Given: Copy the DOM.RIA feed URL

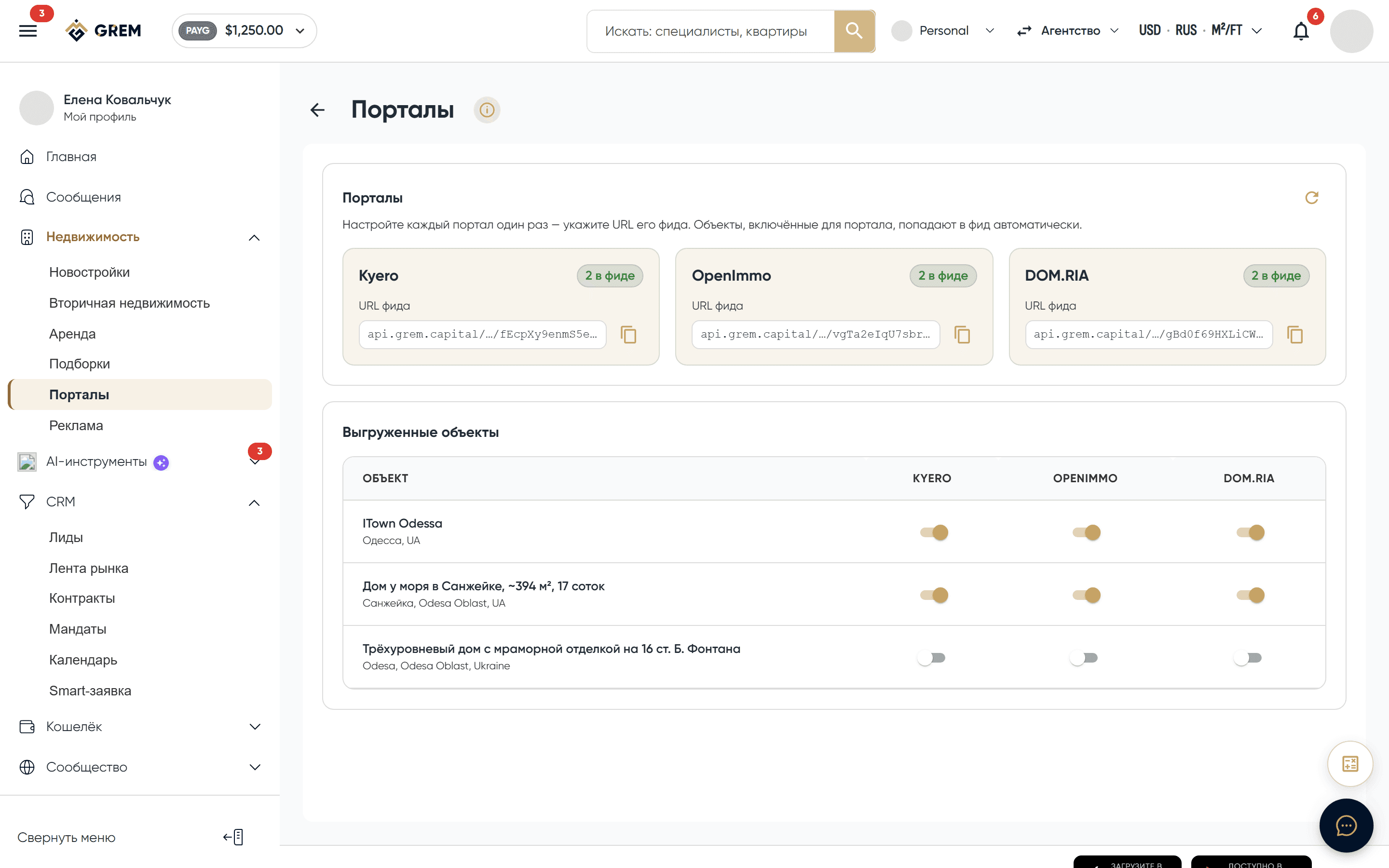Looking at the screenshot, I should tap(1295, 335).
